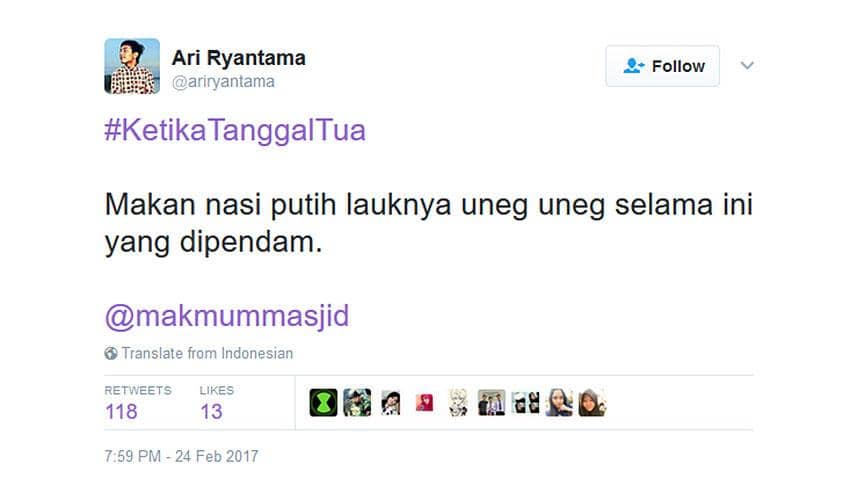The width and height of the screenshot is (850, 478).
Task: Open the #KetikaTanggalTua hashtag
Action: point(235,131)
